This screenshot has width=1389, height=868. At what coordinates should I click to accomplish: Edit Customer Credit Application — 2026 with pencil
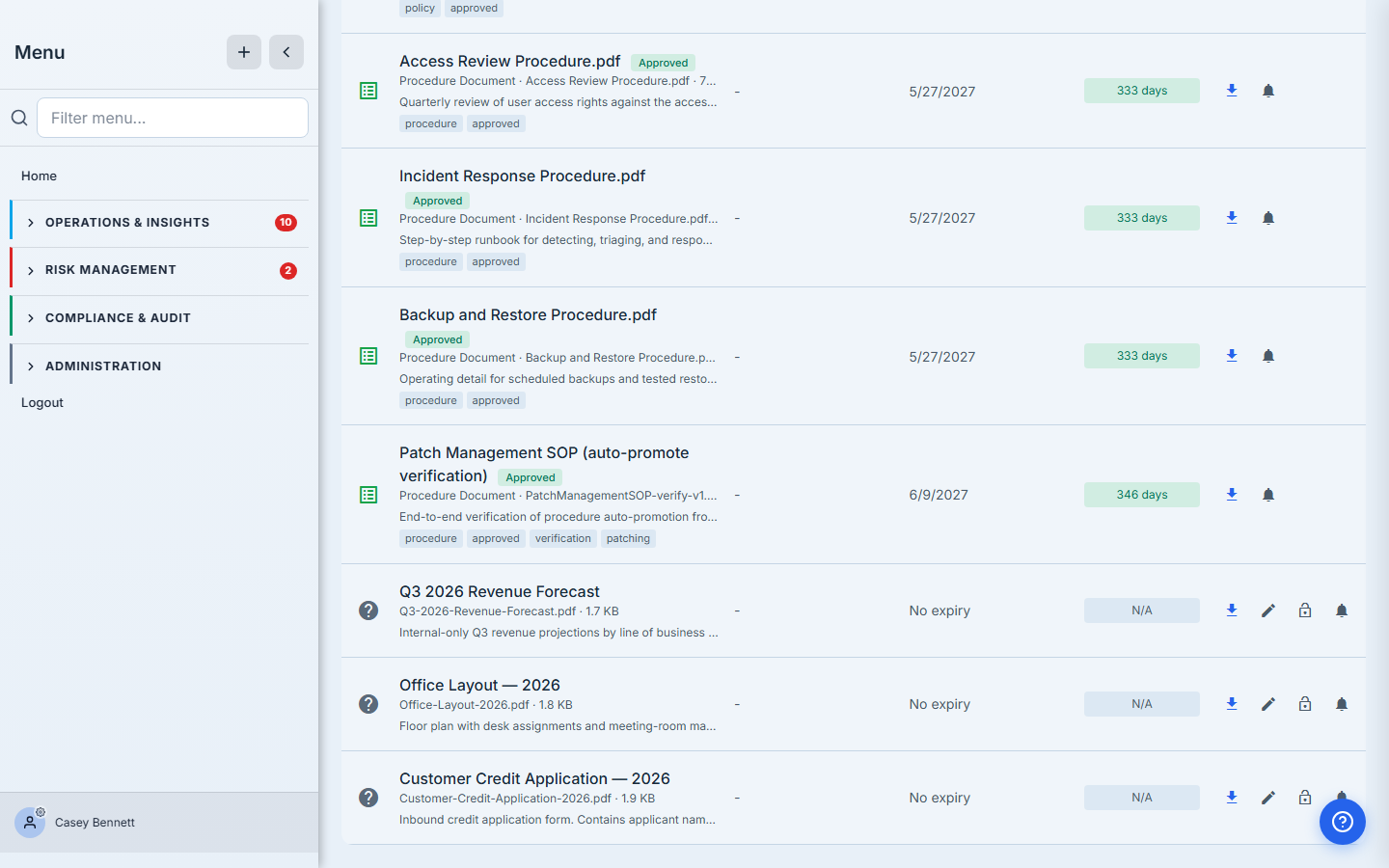point(1268,798)
